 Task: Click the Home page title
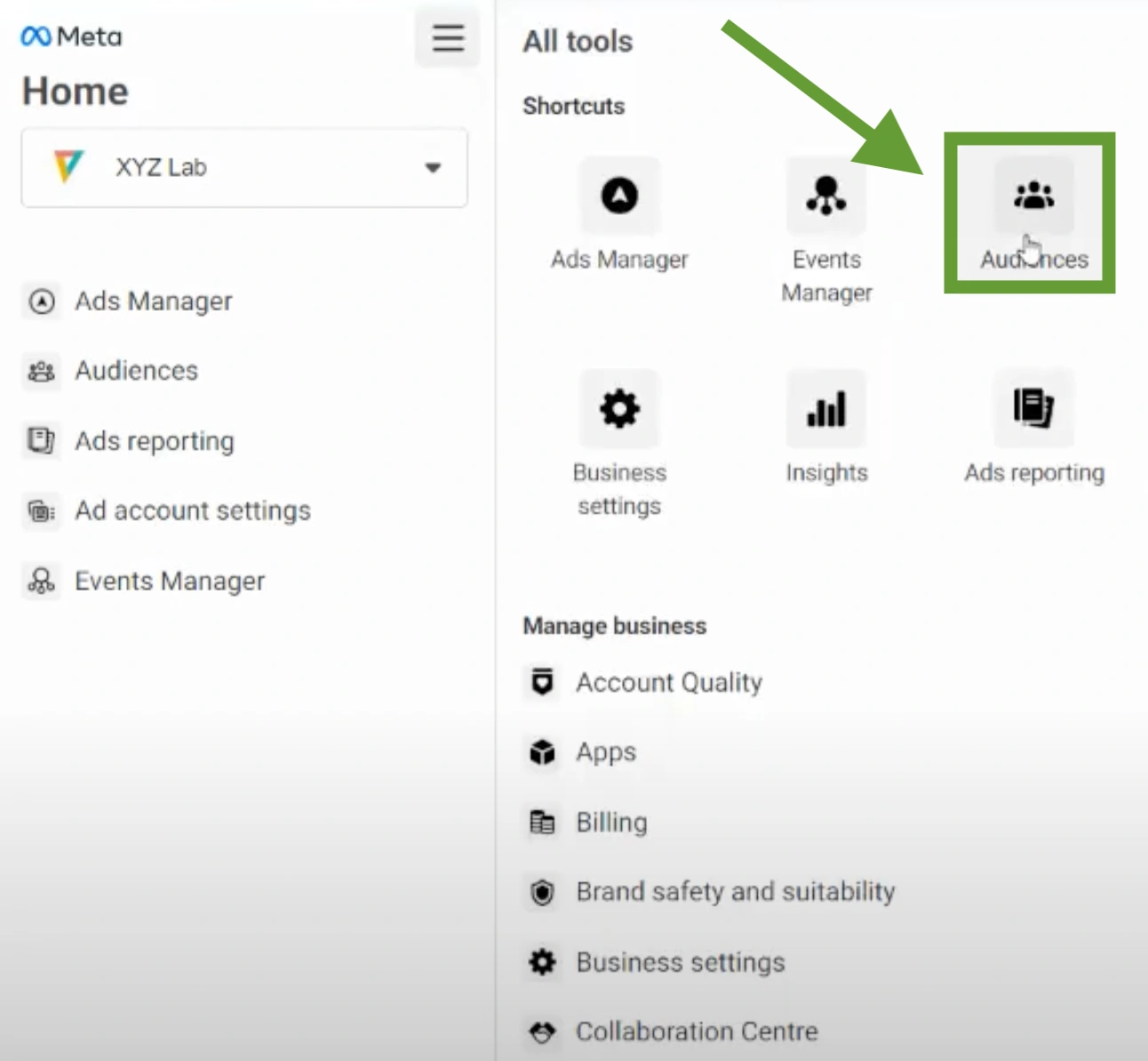pos(76,91)
